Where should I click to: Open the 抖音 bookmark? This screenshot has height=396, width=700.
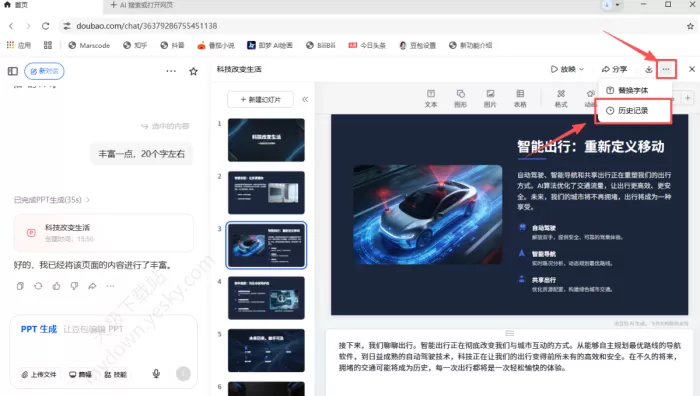(172, 45)
